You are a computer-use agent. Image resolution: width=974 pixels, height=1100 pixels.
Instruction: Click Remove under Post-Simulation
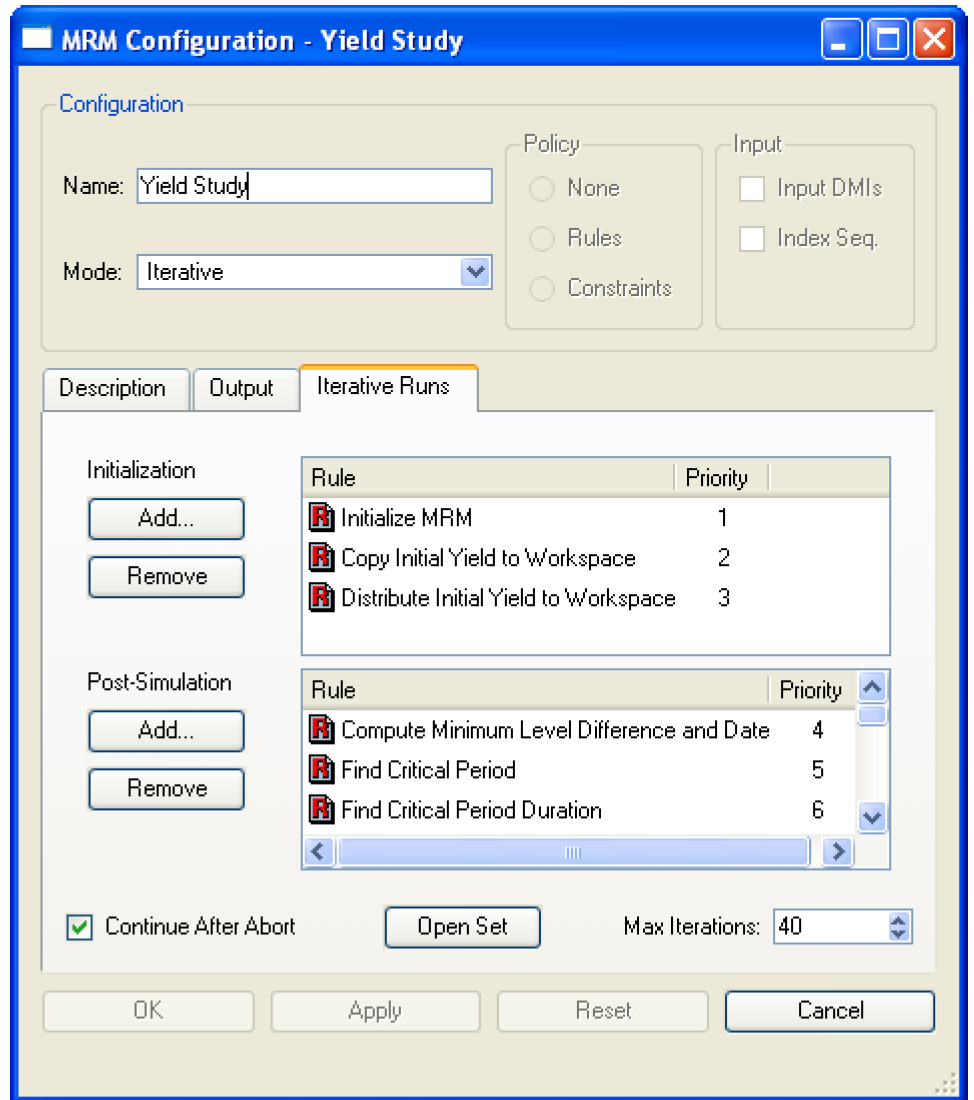tap(166, 788)
